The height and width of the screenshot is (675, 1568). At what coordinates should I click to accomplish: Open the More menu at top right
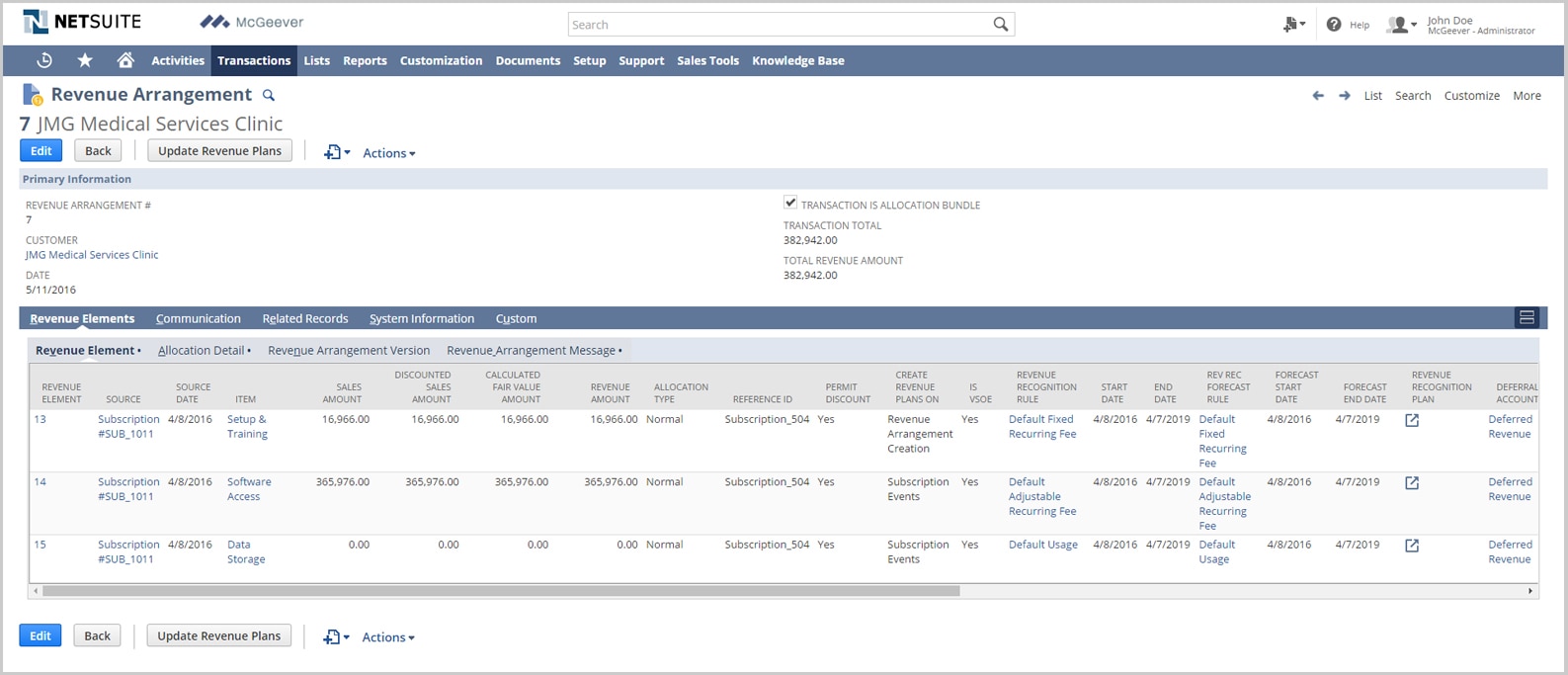1527,96
